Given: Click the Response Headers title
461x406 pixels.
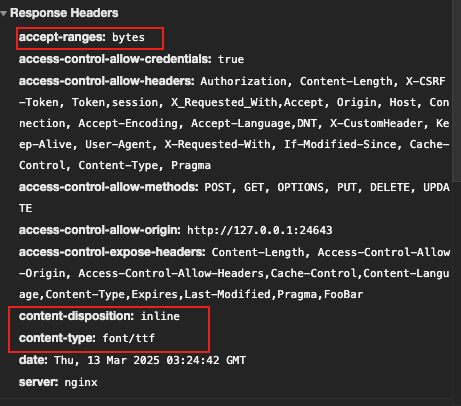Looking at the screenshot, I should pyautogui.click(x=64, y=13).
